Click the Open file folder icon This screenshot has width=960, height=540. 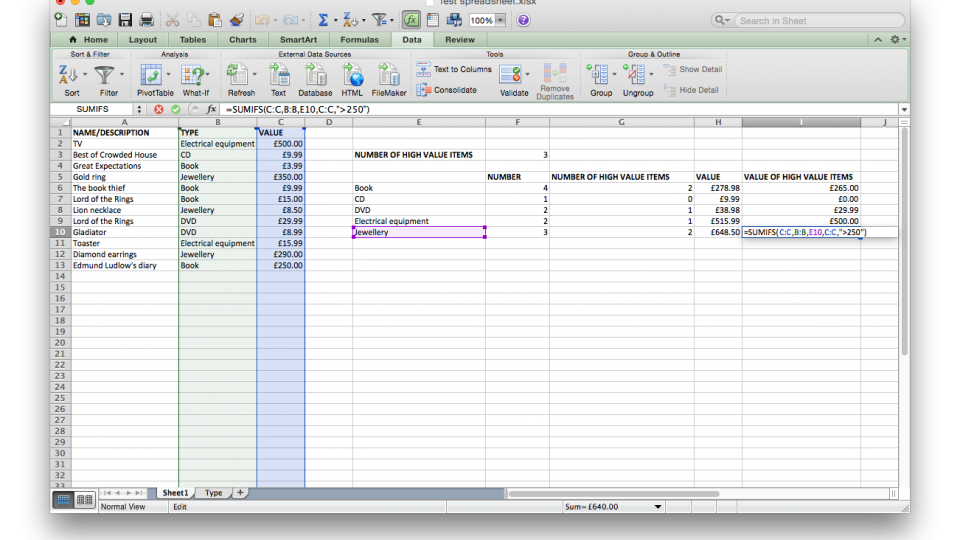[x=103, y=20]
